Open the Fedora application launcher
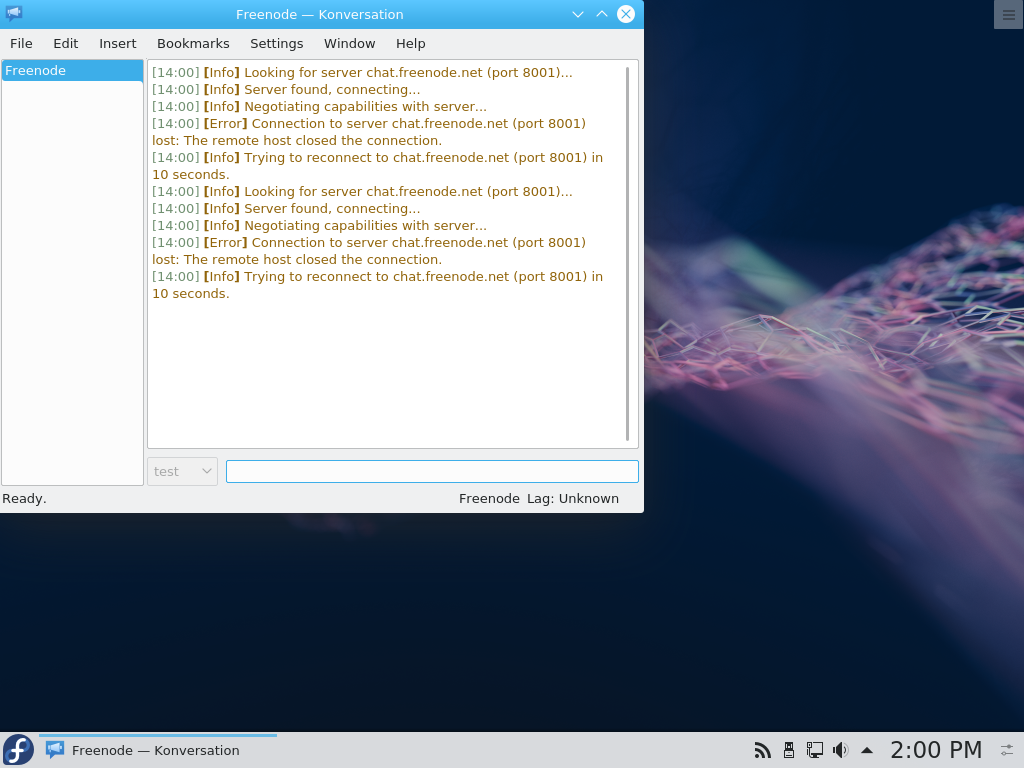Viewport: 1024px width, 768px height. click(x=18, y=750)
